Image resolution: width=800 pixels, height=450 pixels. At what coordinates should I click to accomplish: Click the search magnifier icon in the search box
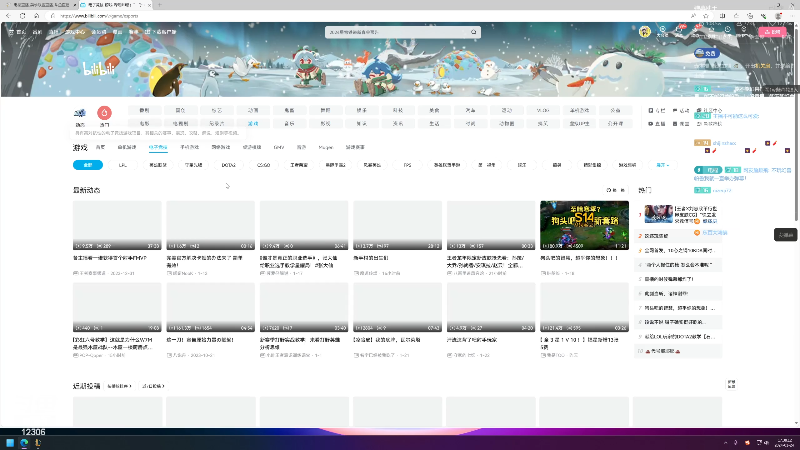click(473, 32)
